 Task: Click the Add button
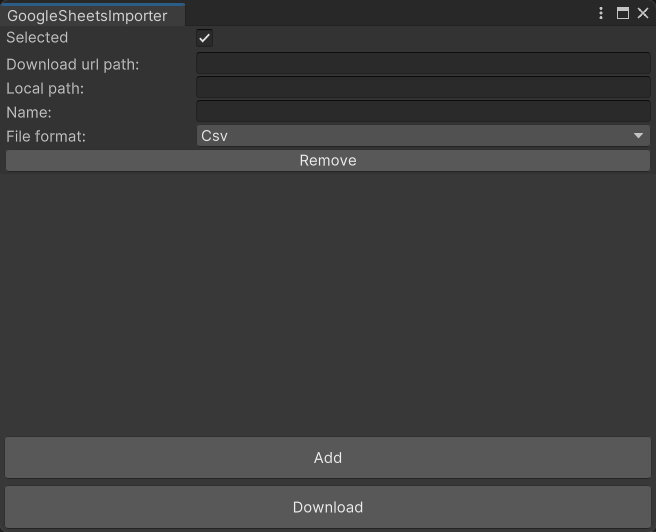click(x=328, y=458)
